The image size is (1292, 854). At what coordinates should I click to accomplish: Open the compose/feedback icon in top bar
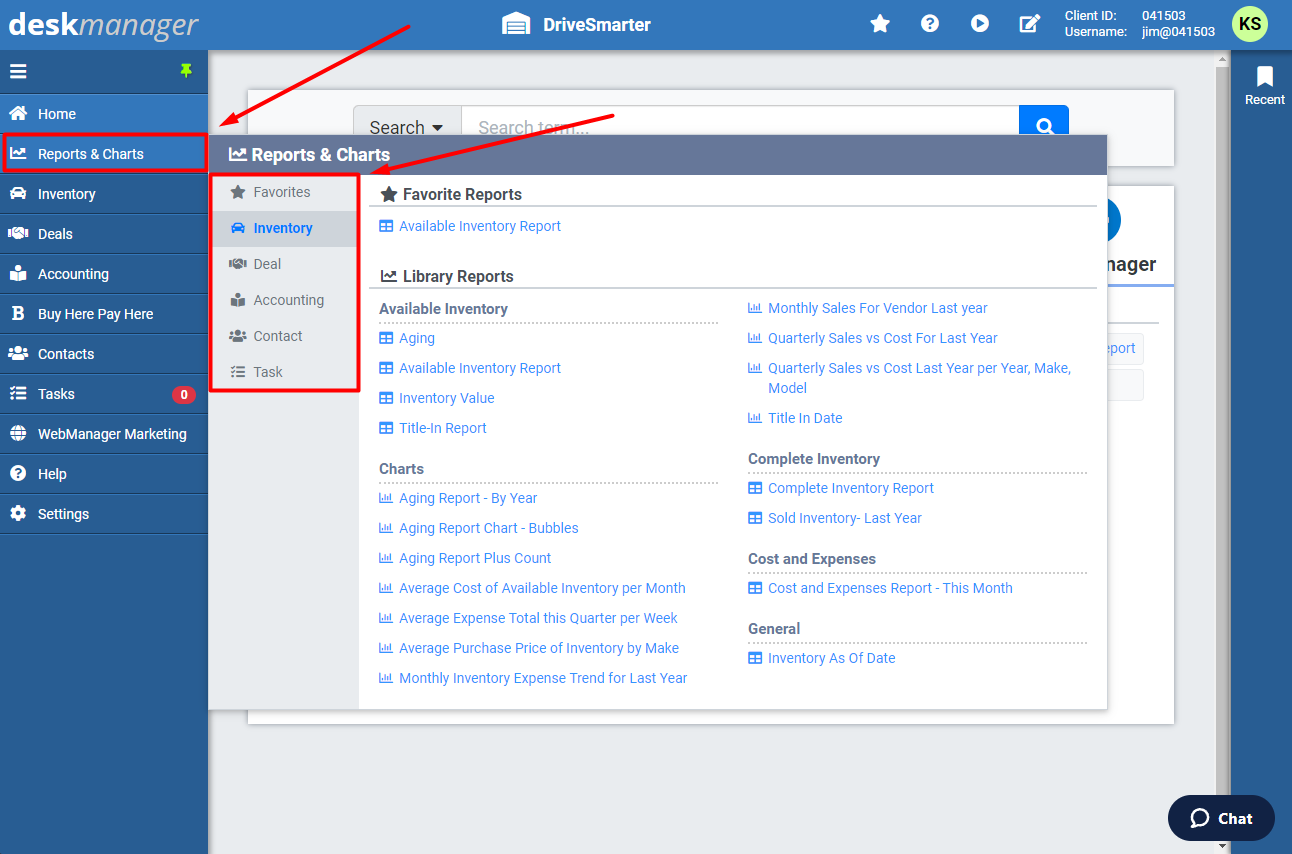coord(1029,22)
